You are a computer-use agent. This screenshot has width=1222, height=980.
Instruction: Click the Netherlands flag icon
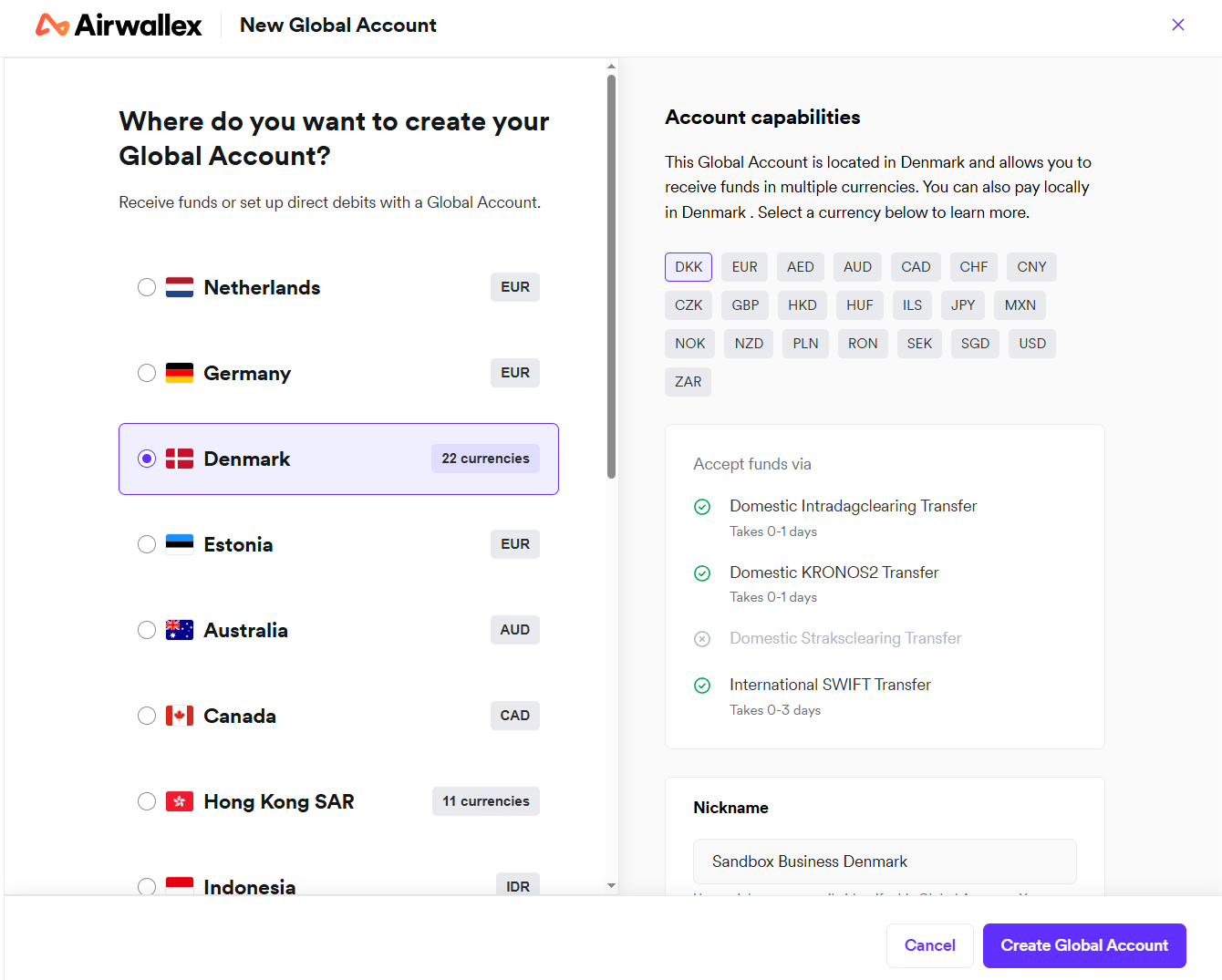(x=180, y=287)
